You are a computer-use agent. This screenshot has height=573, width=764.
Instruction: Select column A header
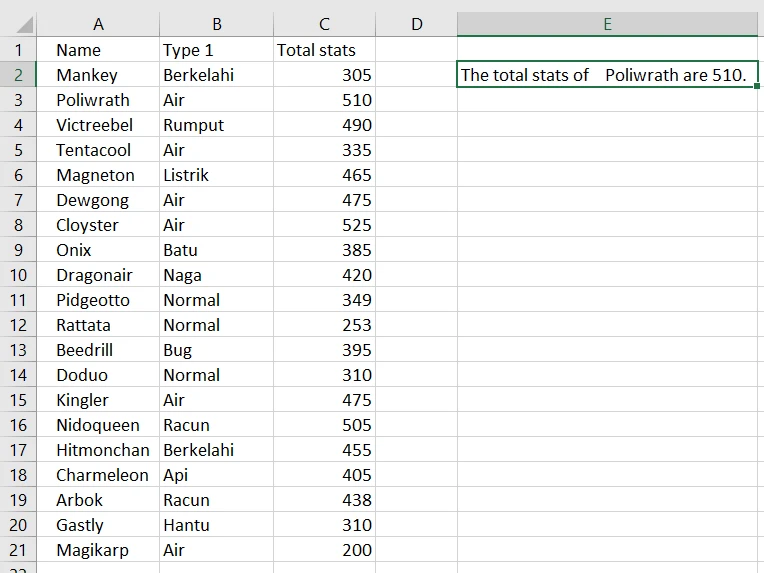point(98,24)
